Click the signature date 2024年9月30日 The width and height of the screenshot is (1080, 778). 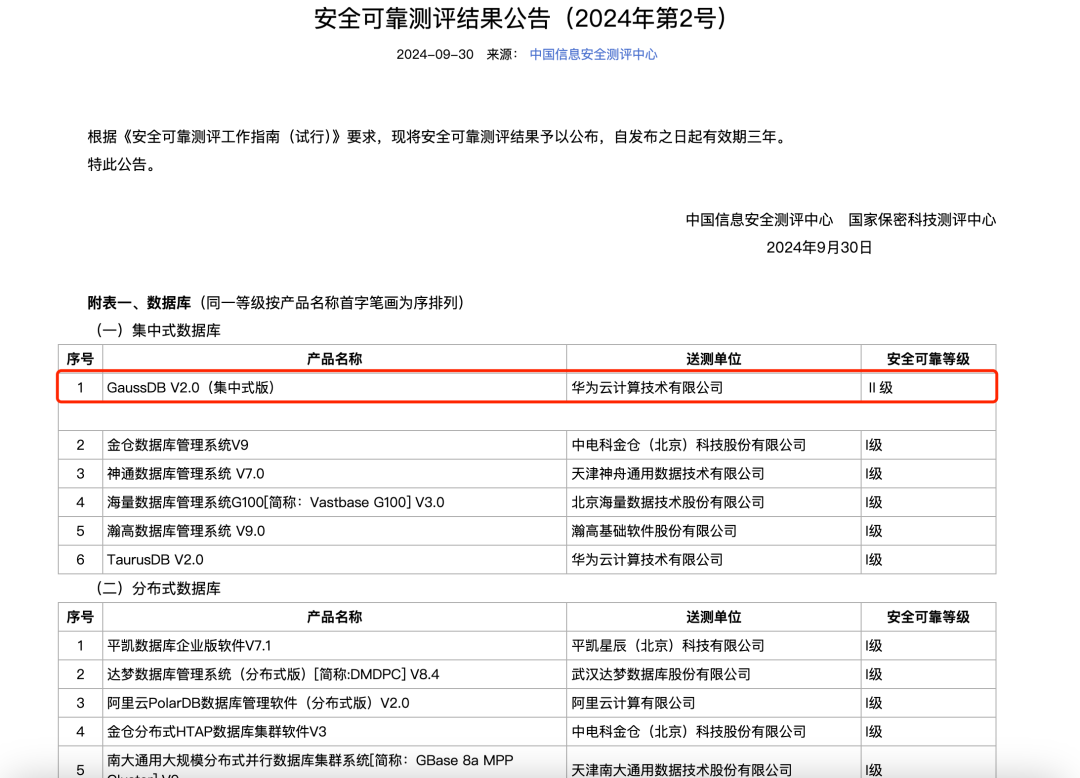[819, 248]
